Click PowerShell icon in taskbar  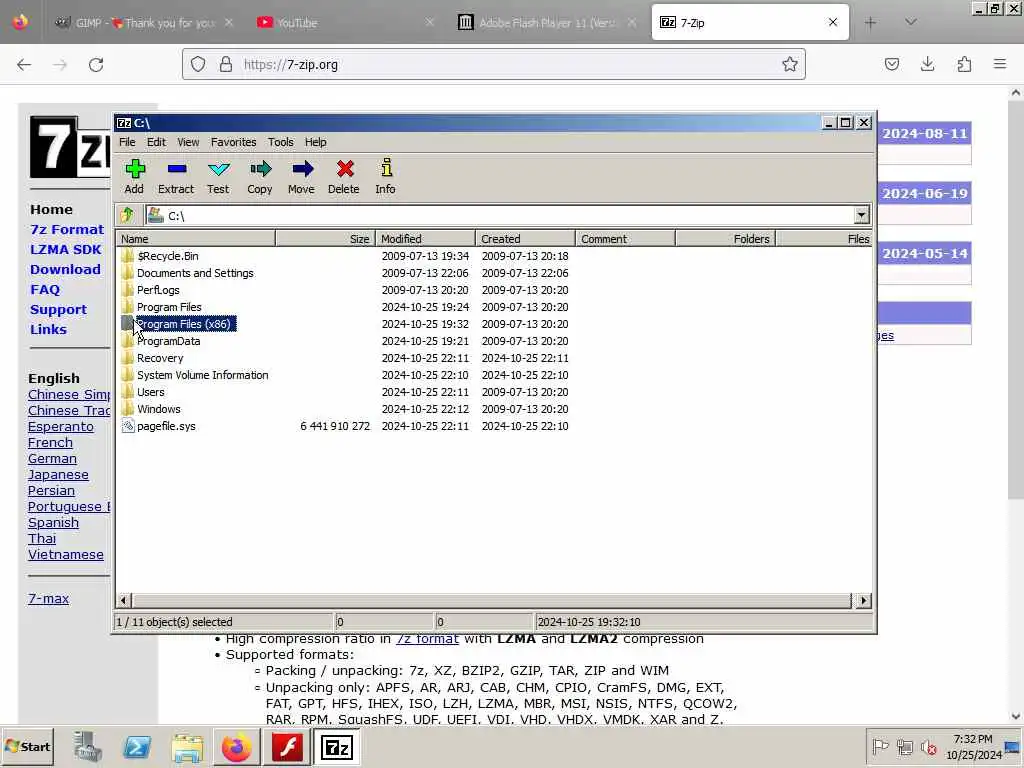[137, 746]
